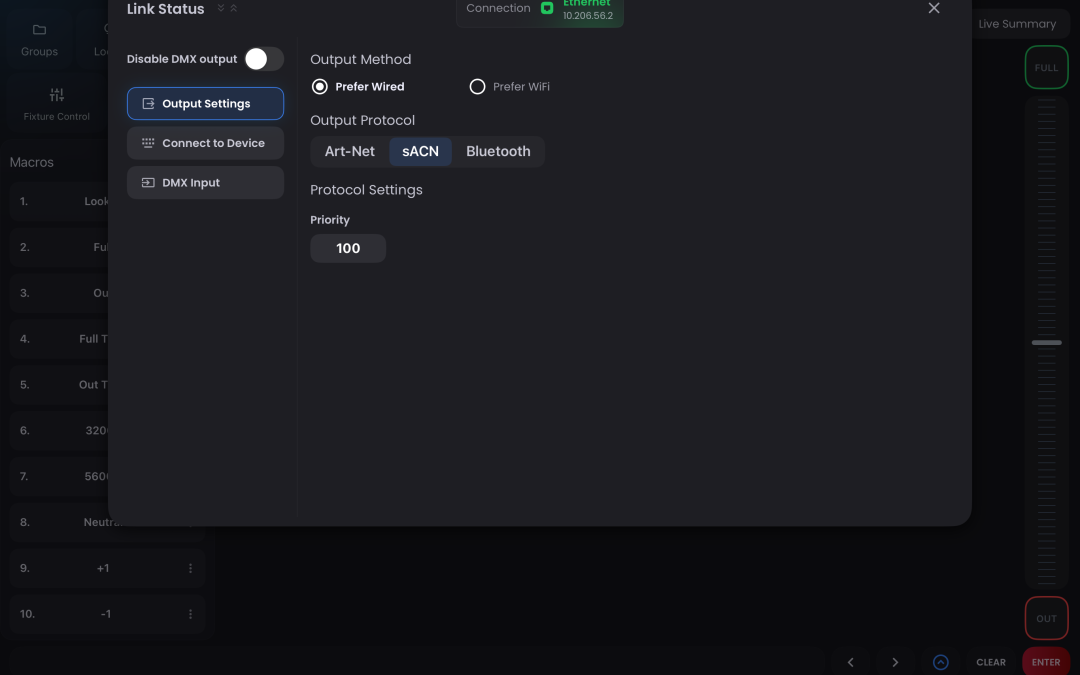
Task: Click the FULL intensity button
Action: pos(1046,68)
